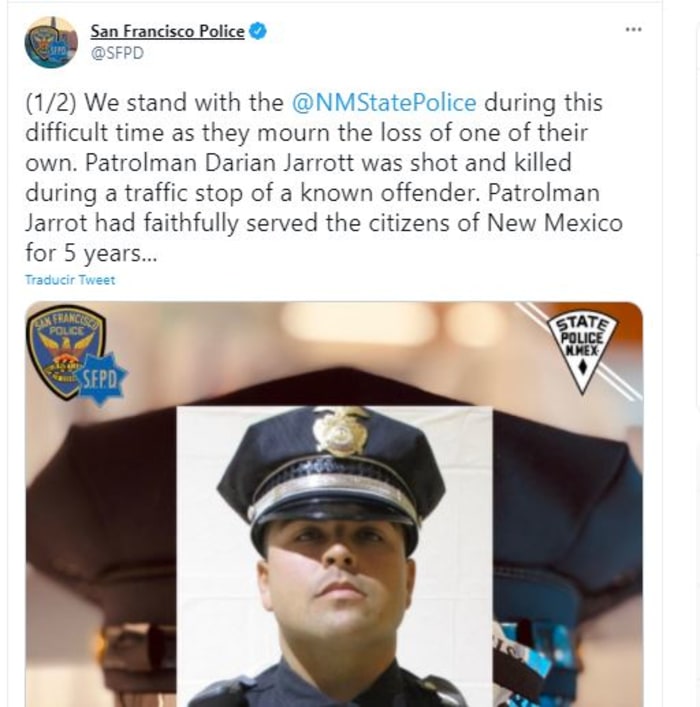The height and width of the screenshot is (707, 700).
Task: Open the three-dot tweet options menu
Action: tap(633, 30)
